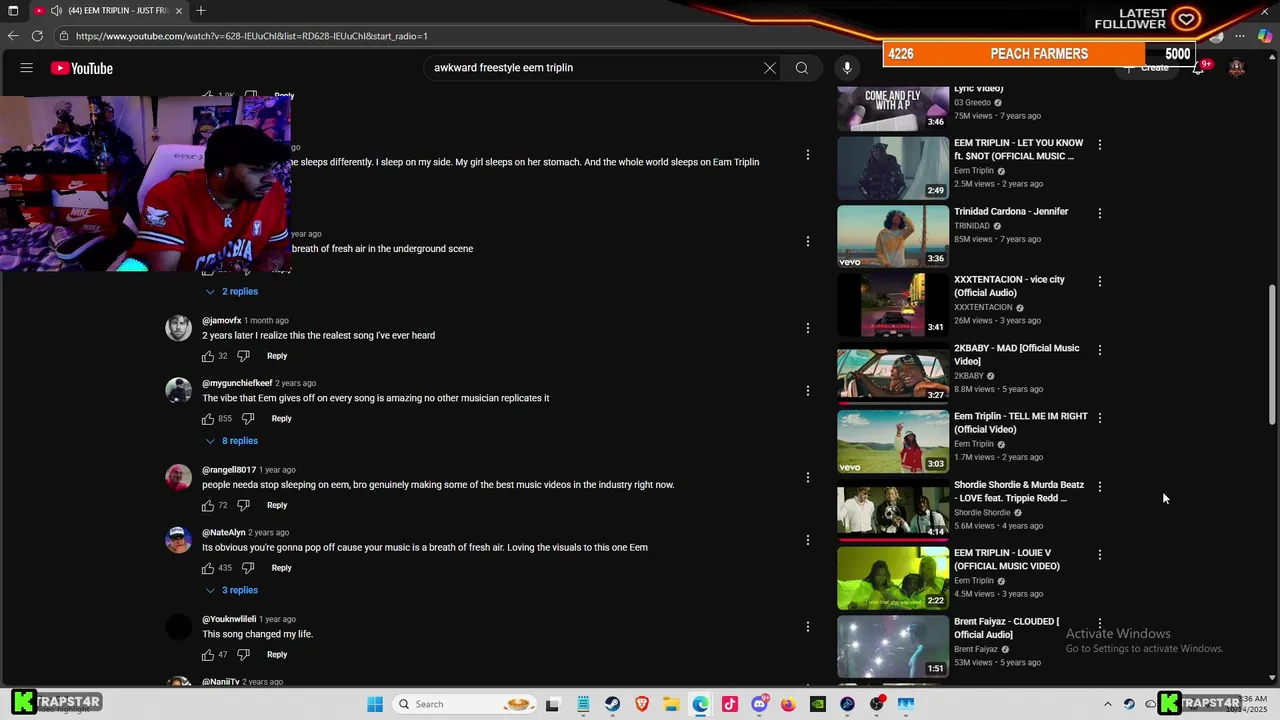The image size is (1280, 720).
Task: Open options for TELL ME IM RIGHT video
Action: tap(1100, 418)
